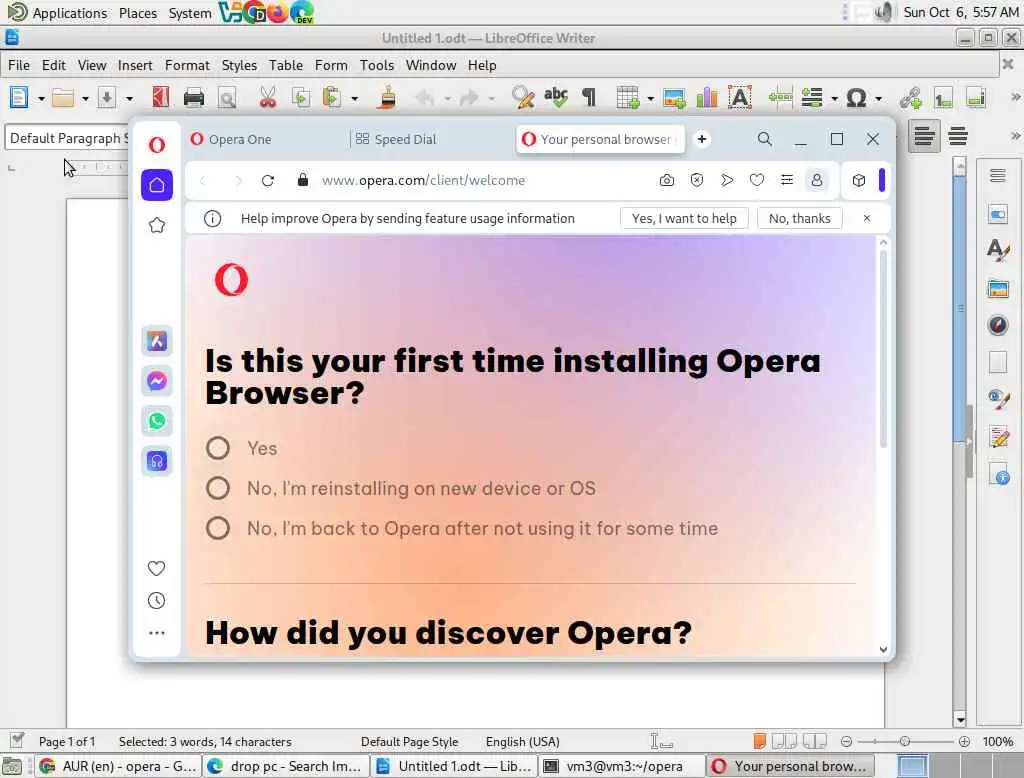Expand Insert Field dropdown arrow

pos(835,99)
